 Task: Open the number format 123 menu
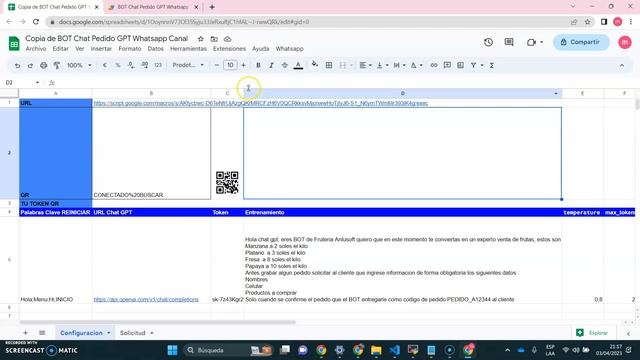click(158, 65)
